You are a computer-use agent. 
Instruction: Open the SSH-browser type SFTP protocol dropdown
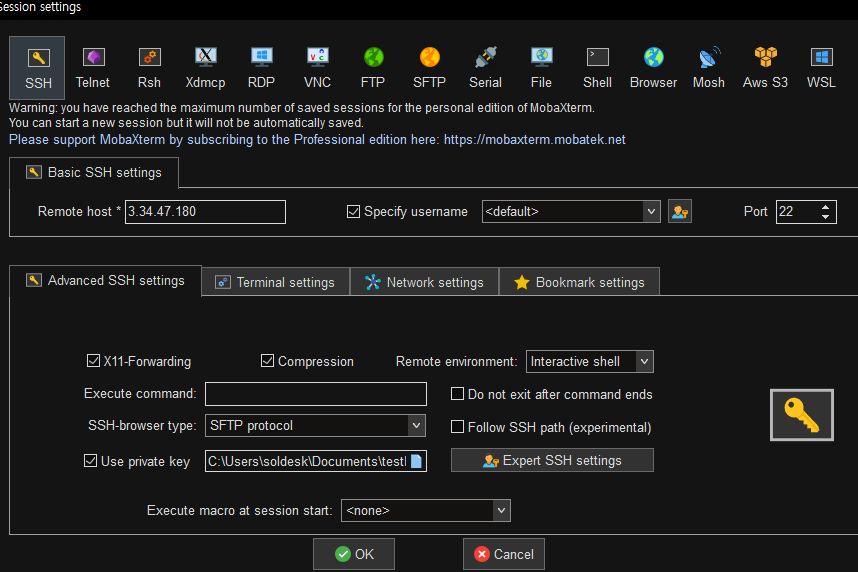coord(416,425)
